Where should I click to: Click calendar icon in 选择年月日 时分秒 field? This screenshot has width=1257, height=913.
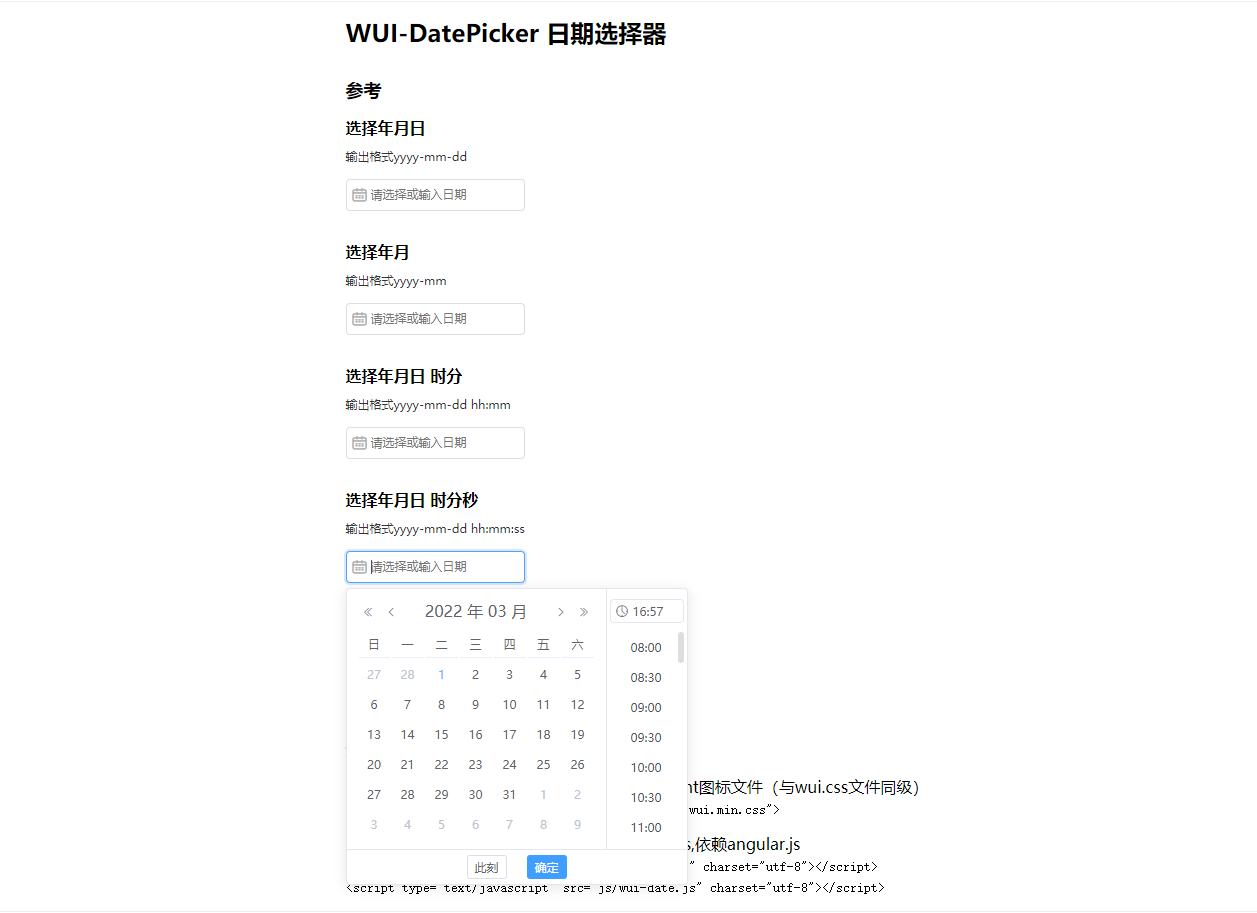point(360,567)
